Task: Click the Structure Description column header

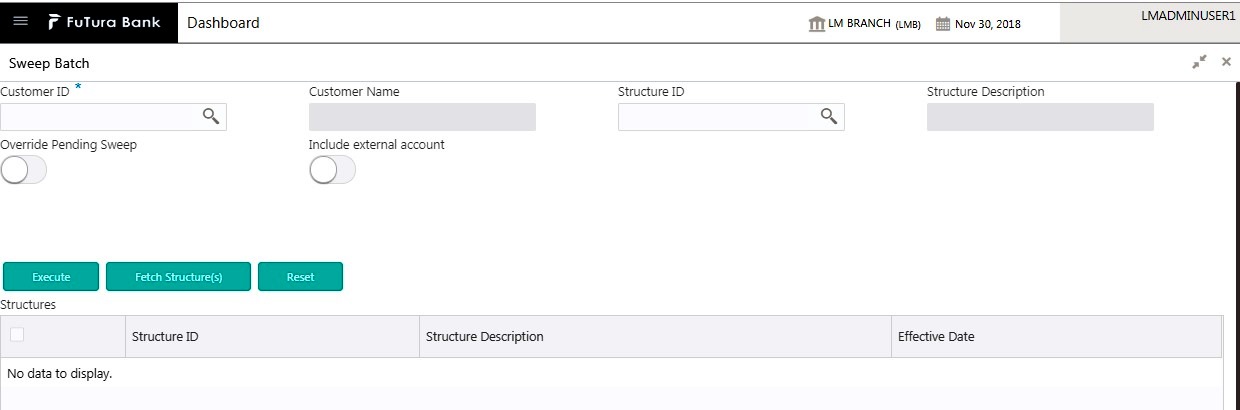Action: (485, 337)
